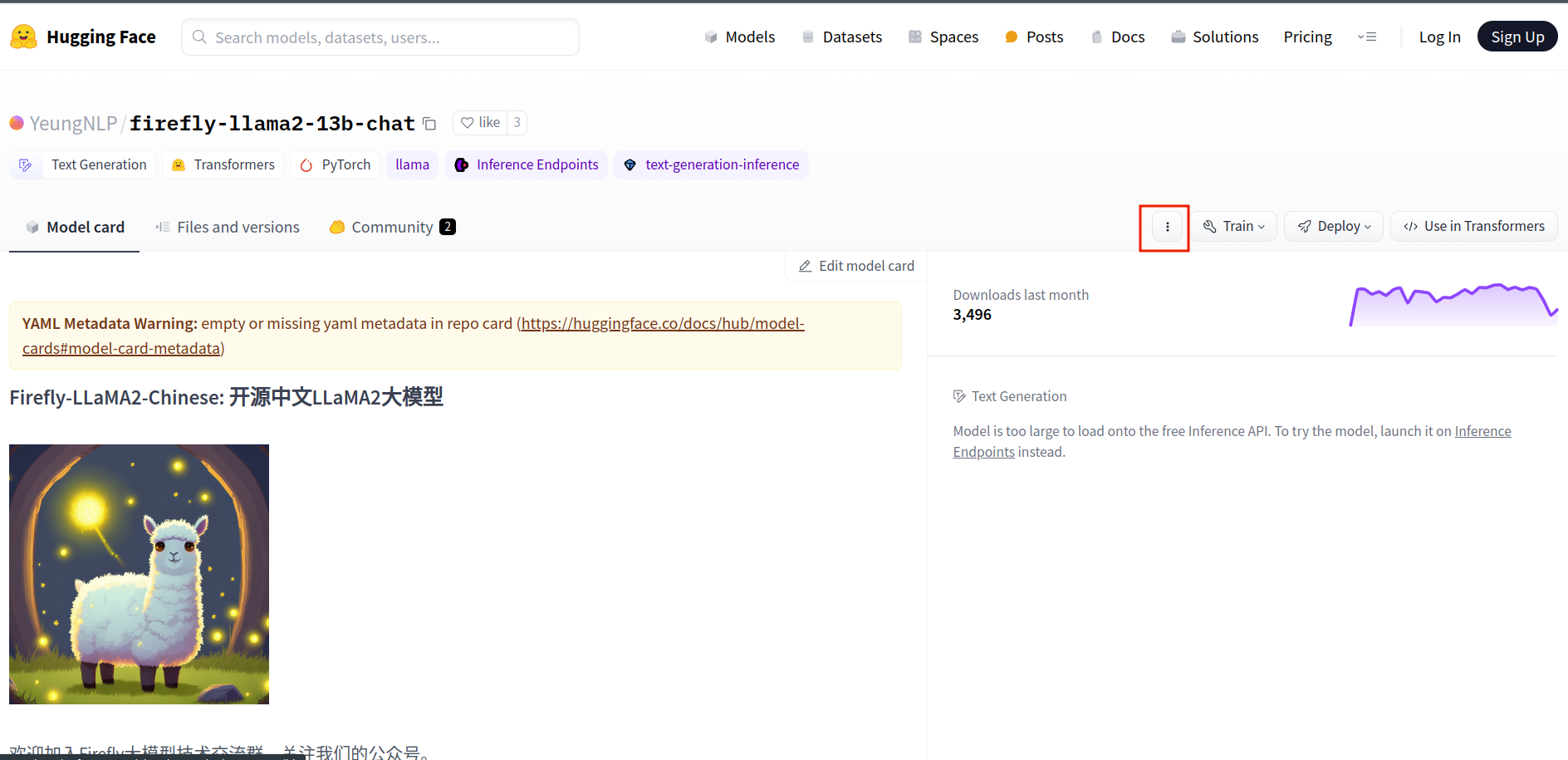Click Edit model card
This screenshot has height=760, width=1568.
point(856,266)
